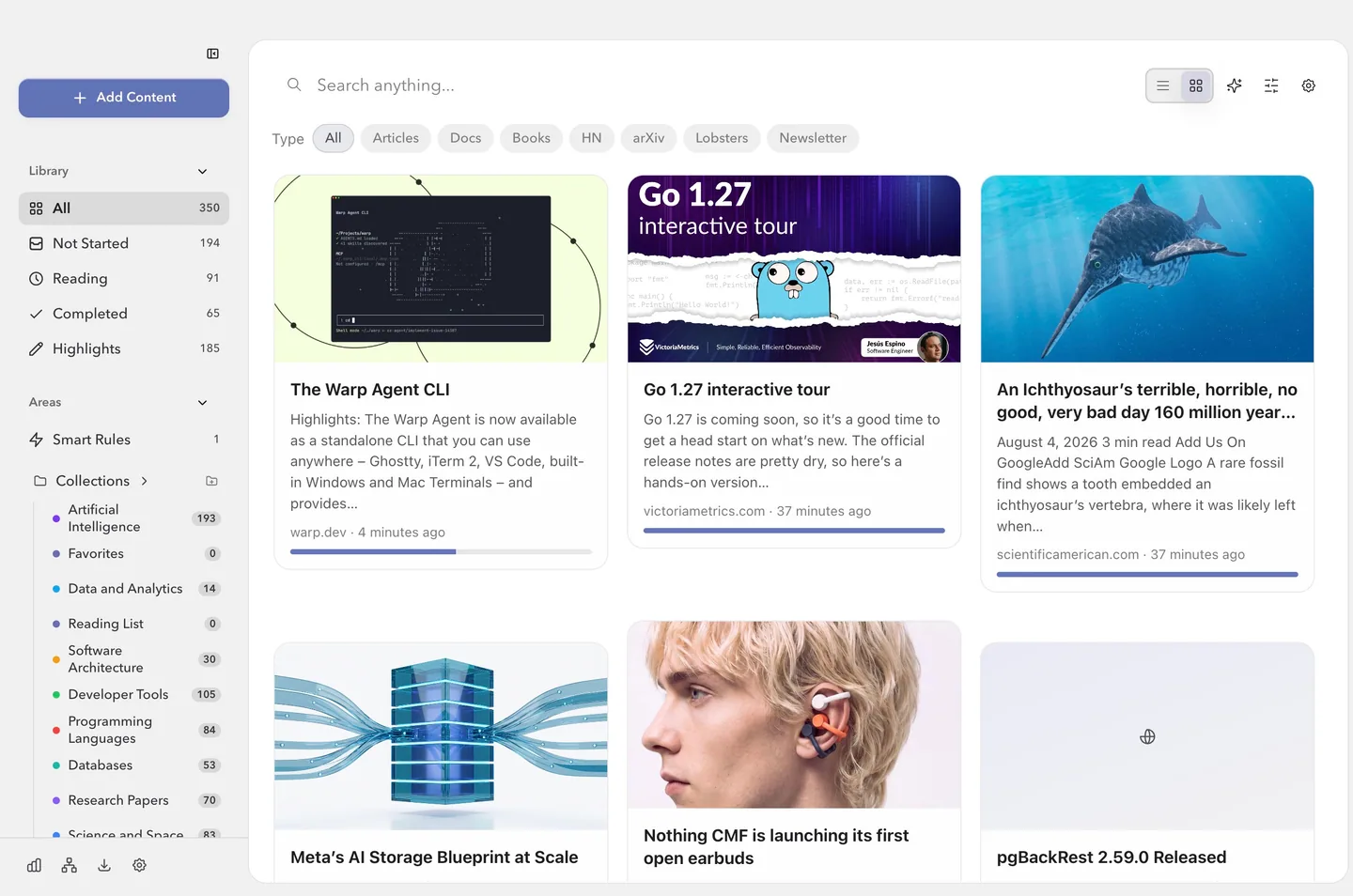Click the Smart Rules lightning icon

(36, 440)
